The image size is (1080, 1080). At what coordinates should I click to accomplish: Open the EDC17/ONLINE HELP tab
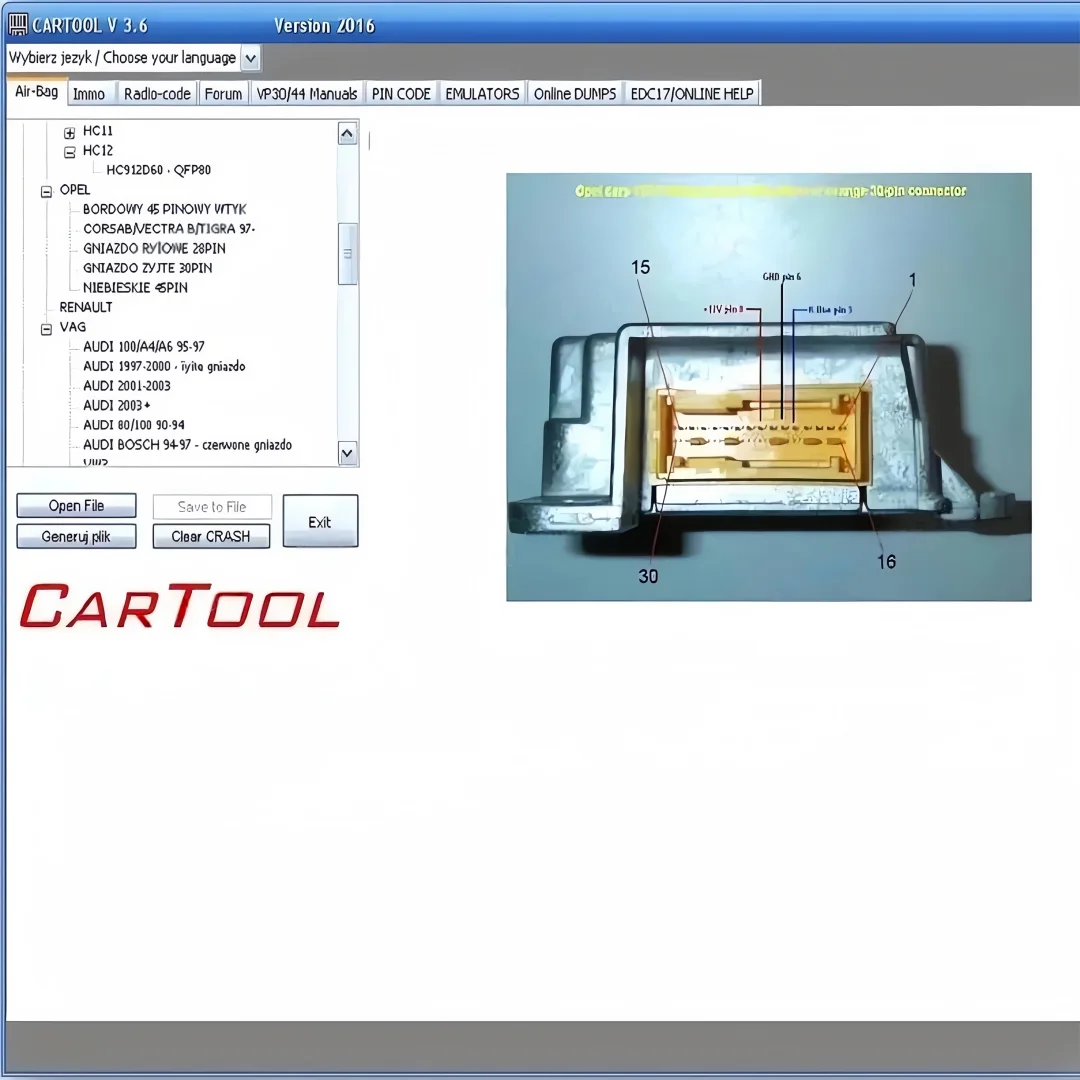[692, 94]
